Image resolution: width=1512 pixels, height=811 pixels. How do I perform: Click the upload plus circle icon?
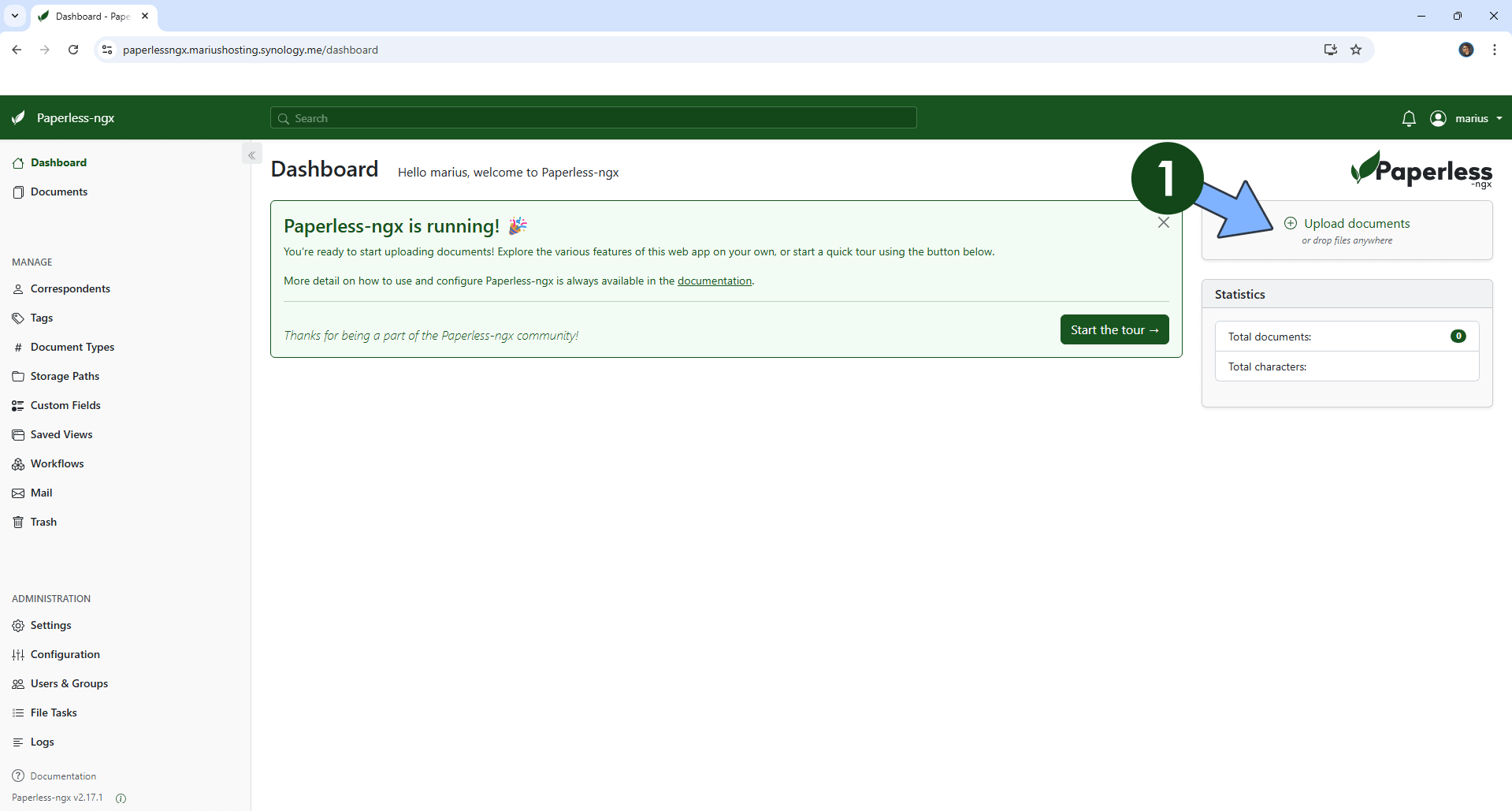click(x=1291, y=223)
